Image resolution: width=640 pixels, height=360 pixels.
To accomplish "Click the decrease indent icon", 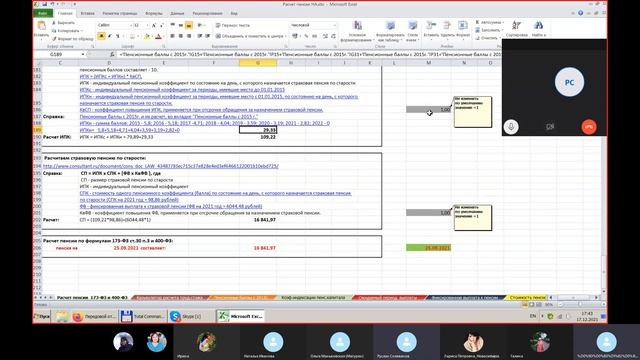I will tap(200, 36).
